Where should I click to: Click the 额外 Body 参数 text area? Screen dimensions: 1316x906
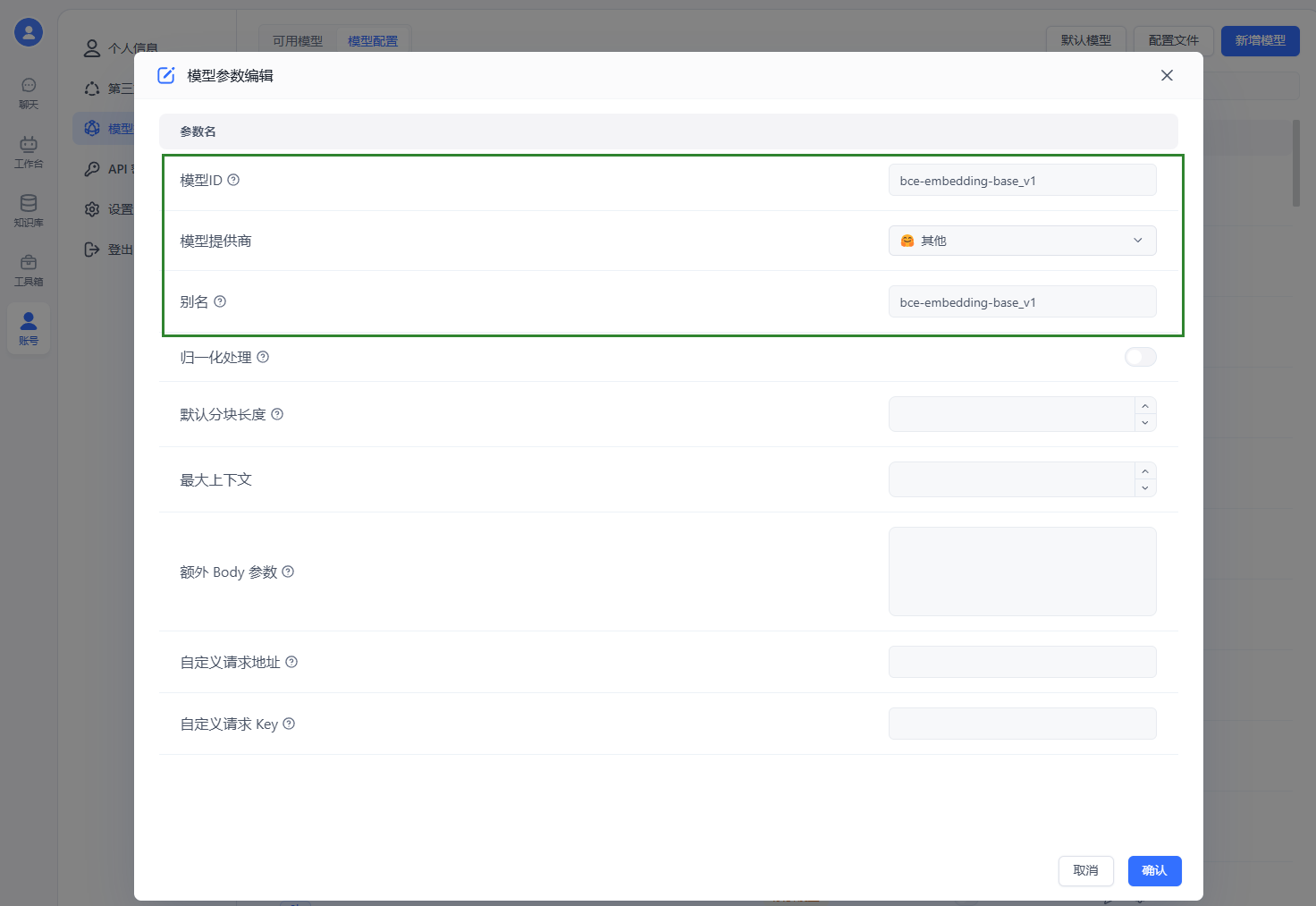click(1023, 572)
